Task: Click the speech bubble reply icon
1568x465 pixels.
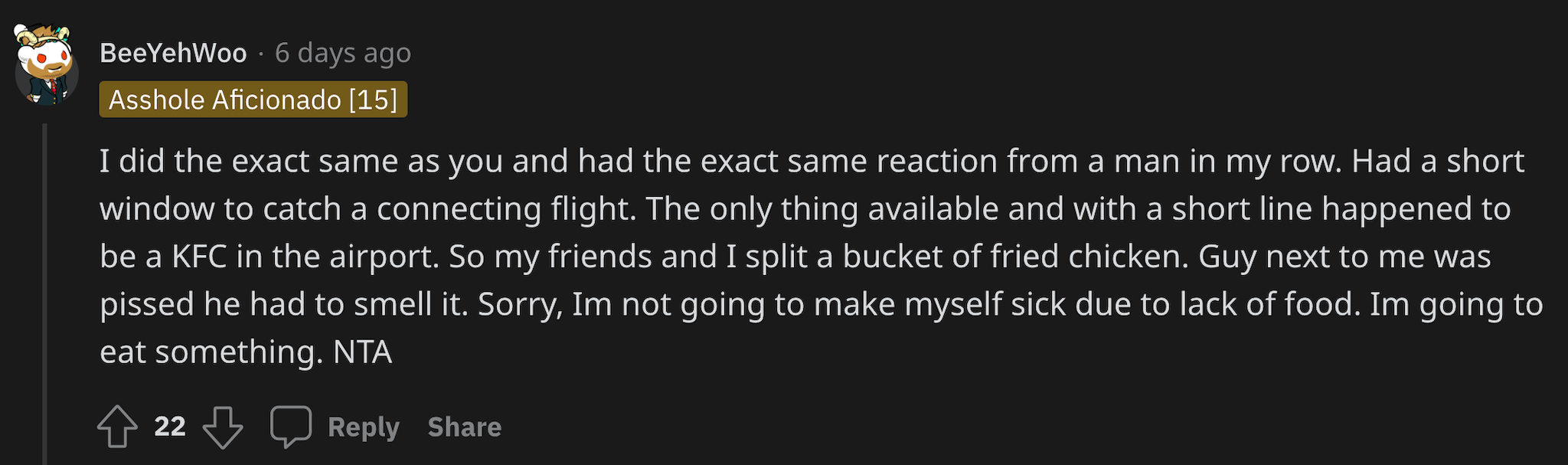Action: pyautogui.click(x=291, y=426)
